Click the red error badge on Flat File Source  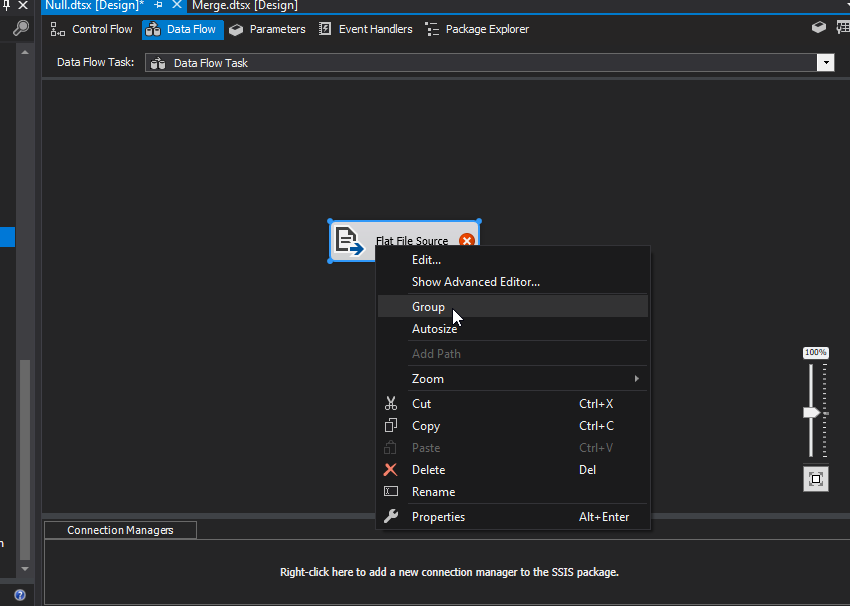[x=466, y=240]
